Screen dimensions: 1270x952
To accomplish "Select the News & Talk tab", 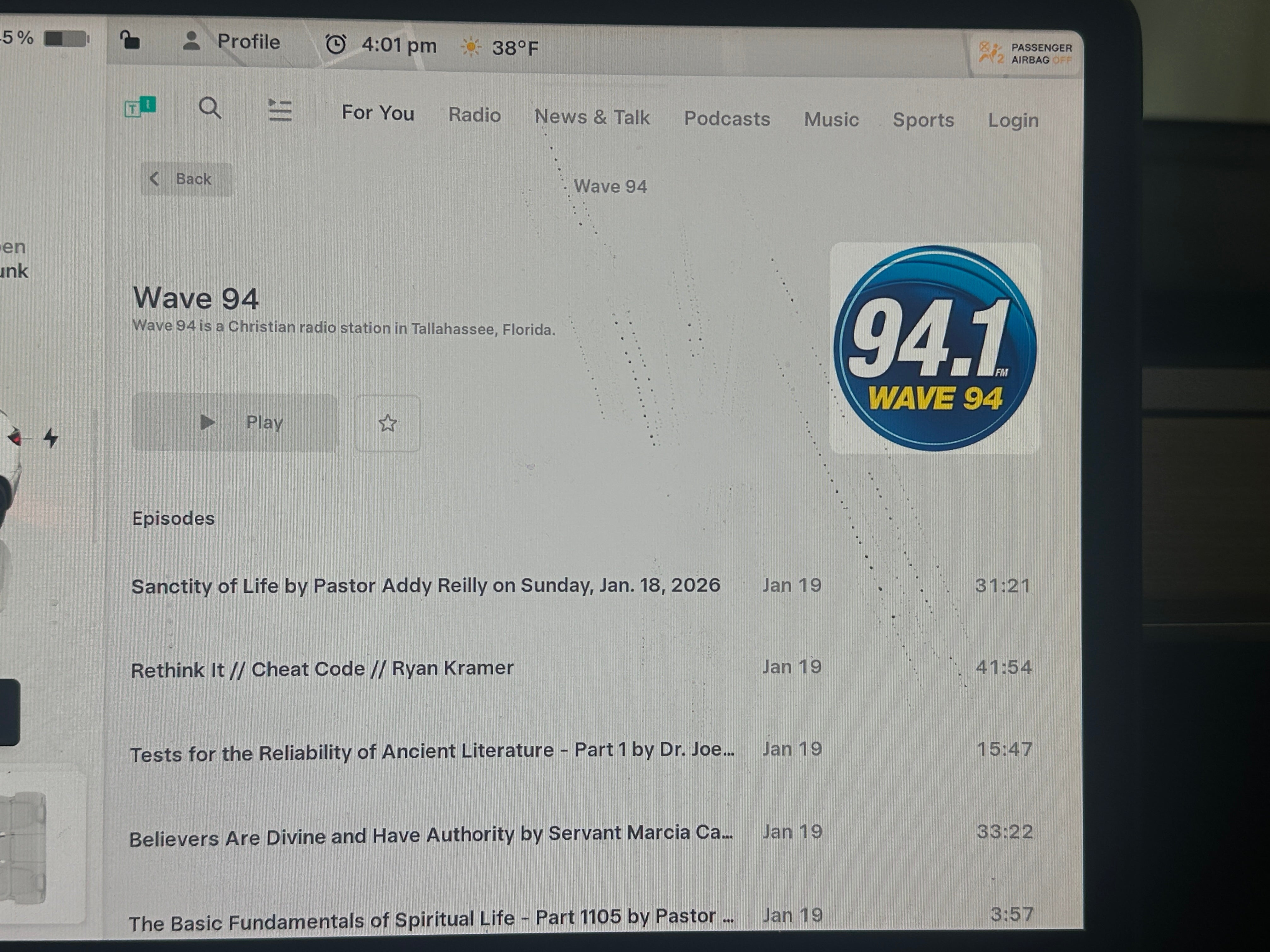I will tap(591, 117).
